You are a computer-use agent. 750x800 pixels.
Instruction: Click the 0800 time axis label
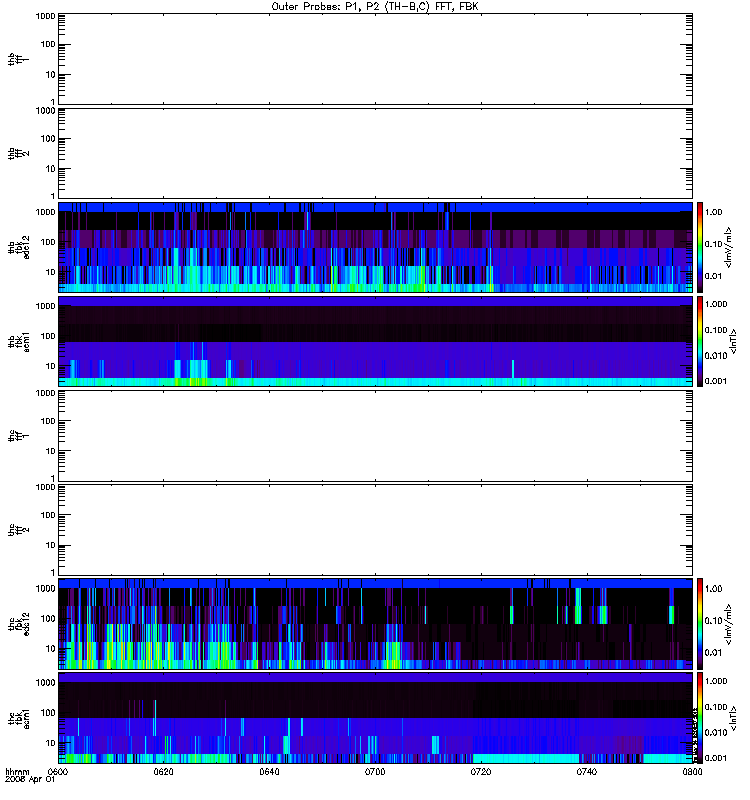692,772
